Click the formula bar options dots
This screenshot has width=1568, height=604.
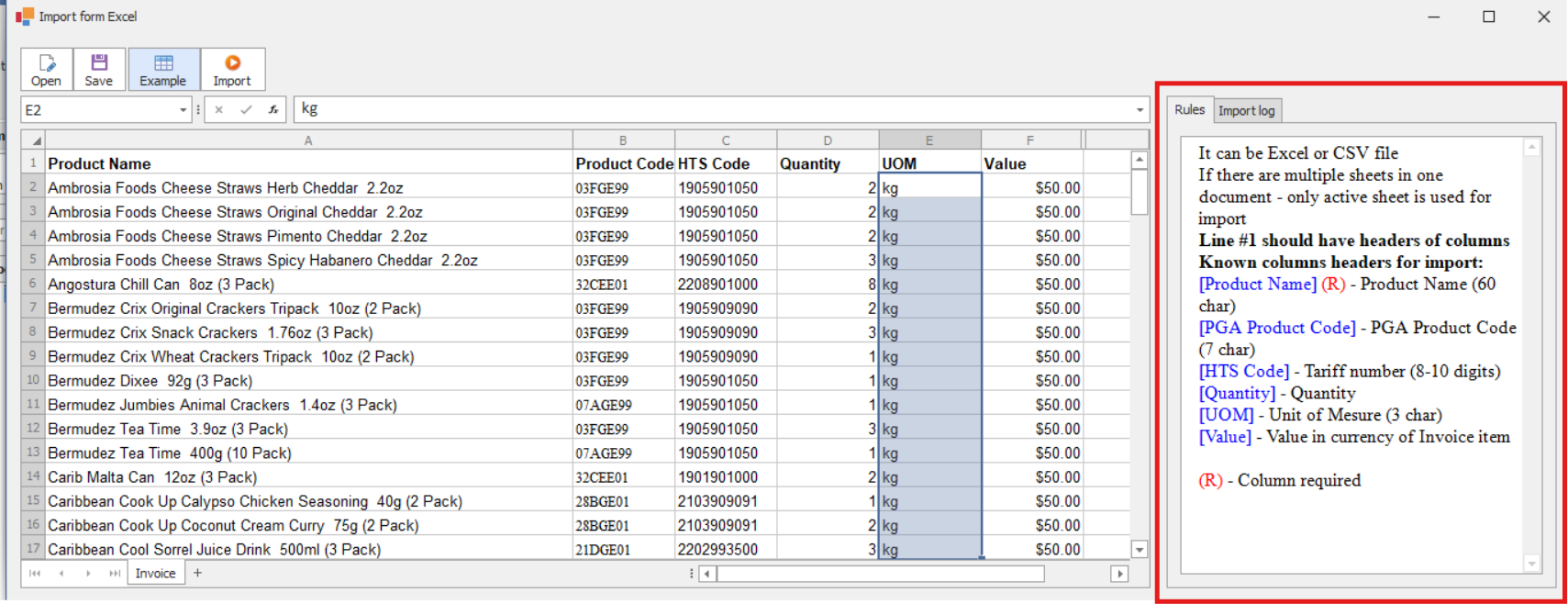click(x=197, y=110)
